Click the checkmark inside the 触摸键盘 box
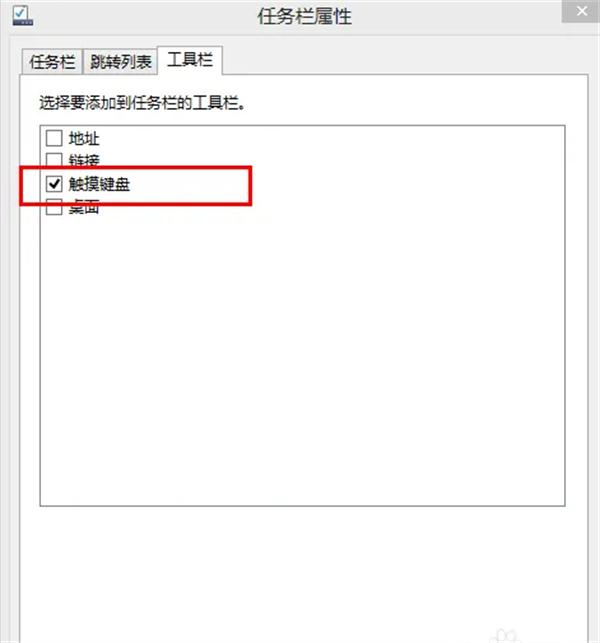 tap(54, 184)
